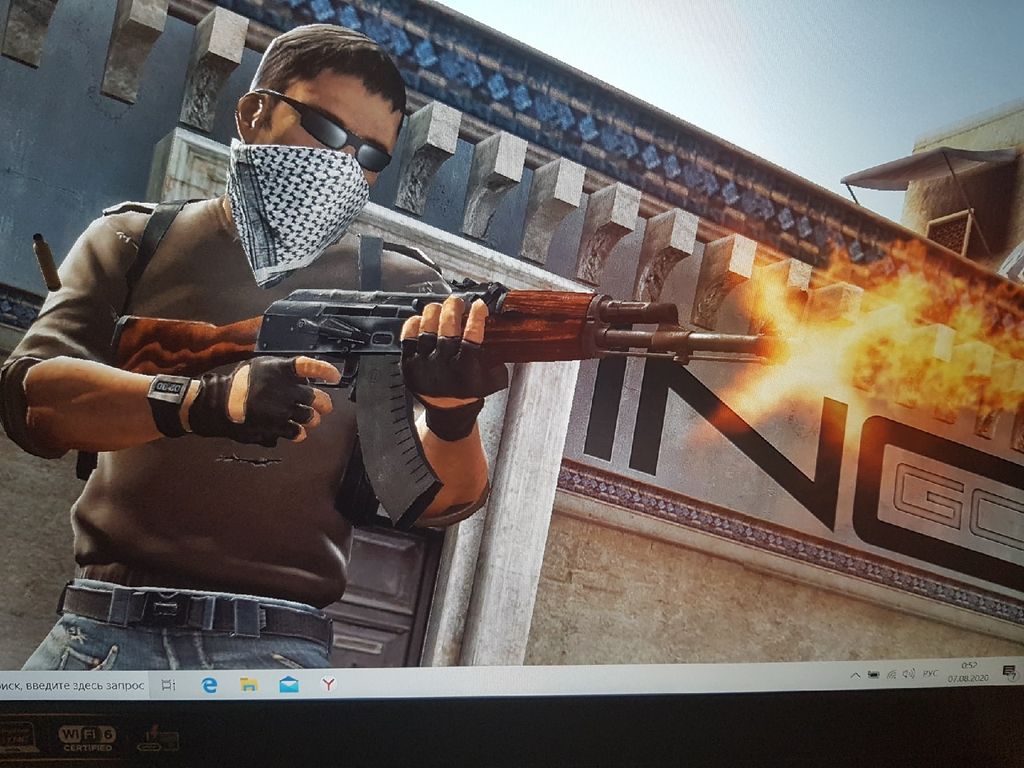Open Wi-Fi network settings in the tray
This screenshot has height=768, width=1024.
(x=891, y=675)
